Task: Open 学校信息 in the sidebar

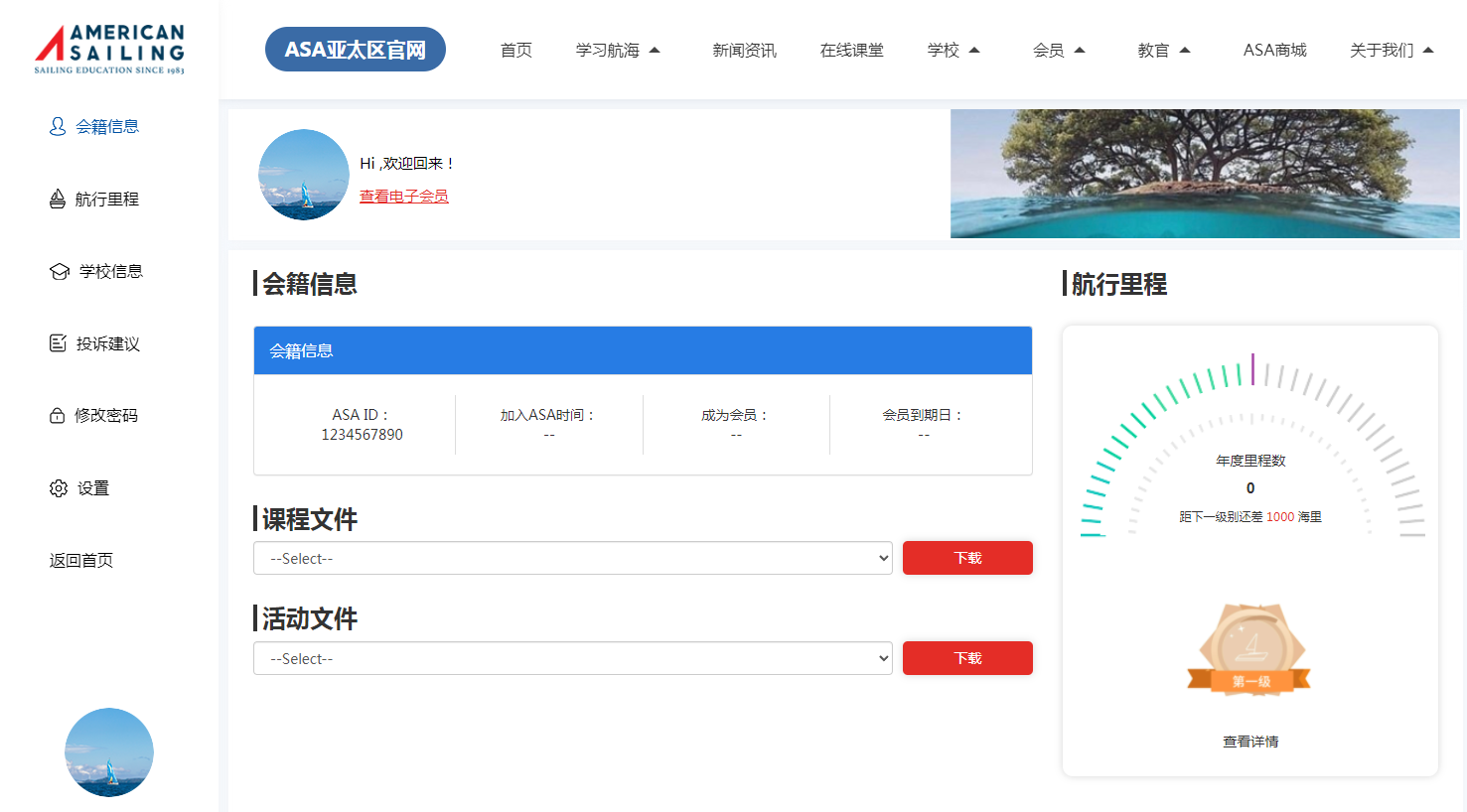Action: (111, 271)
